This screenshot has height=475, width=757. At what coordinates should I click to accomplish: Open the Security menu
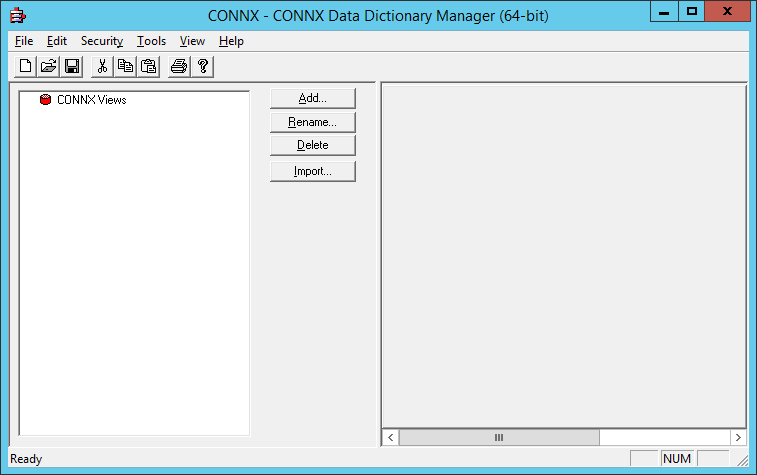102,41
